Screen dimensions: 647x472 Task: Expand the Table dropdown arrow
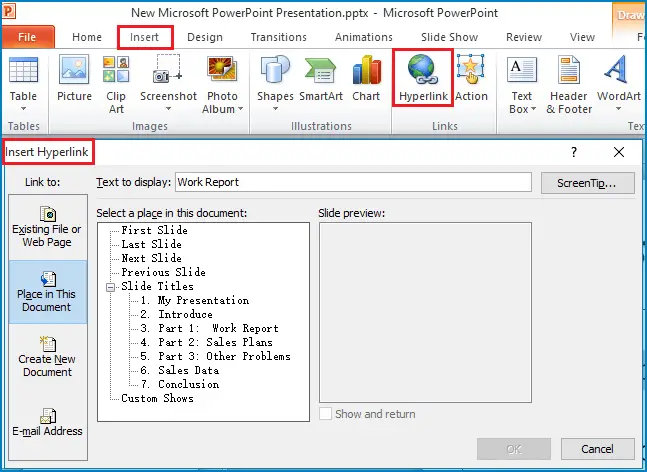click(24, 109)
